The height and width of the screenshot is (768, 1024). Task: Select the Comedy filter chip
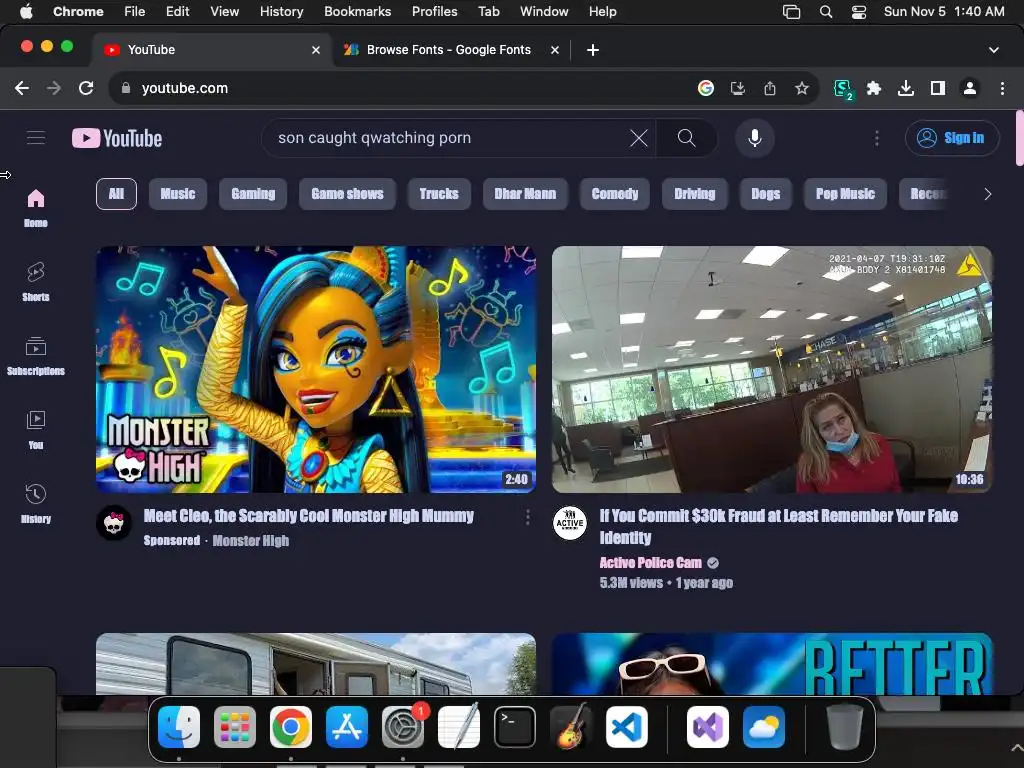point(615,194)
